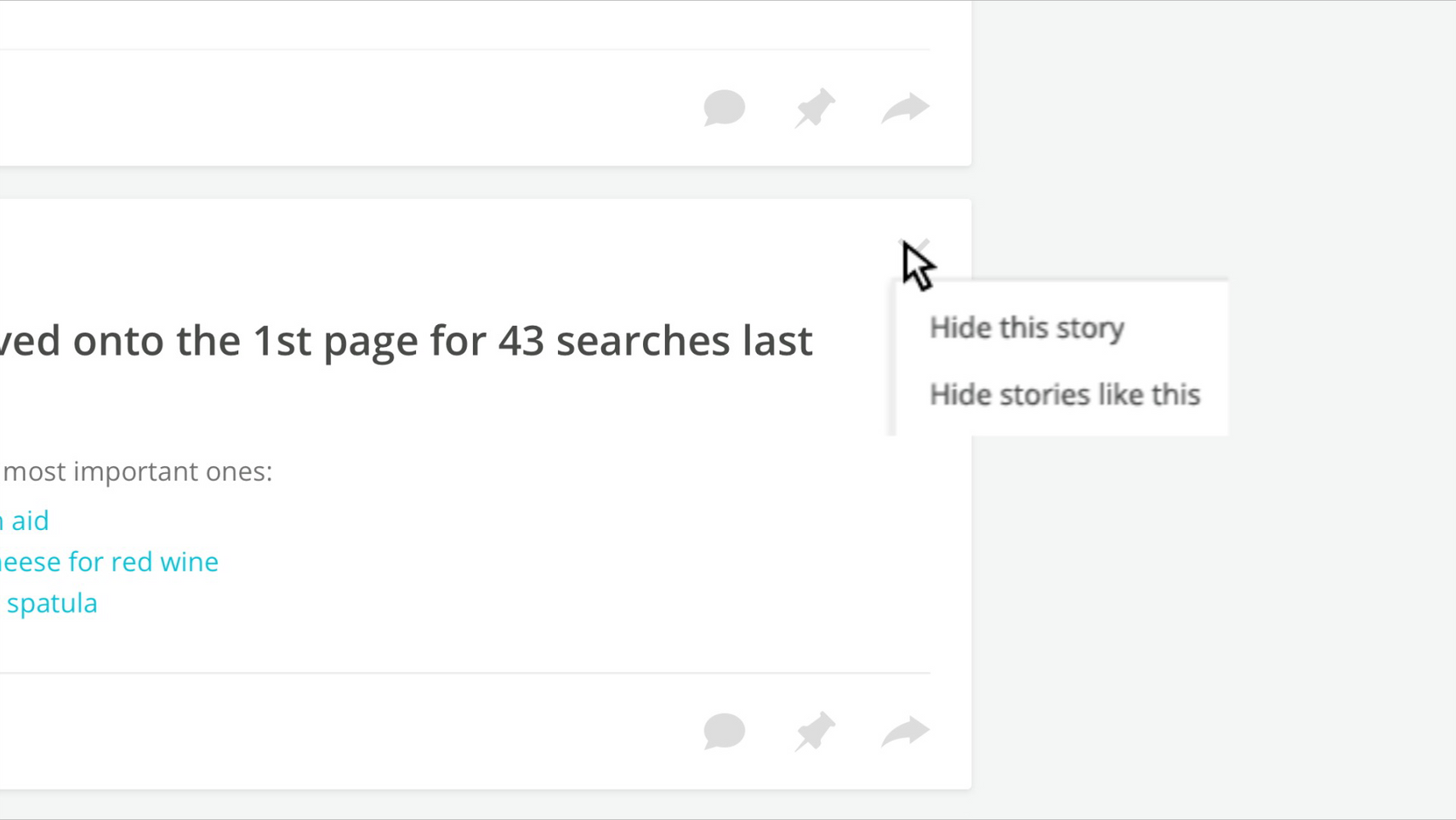Click the story headline about 43 searches
This screenshot has width=1456, height=820.
click(407, 340)
